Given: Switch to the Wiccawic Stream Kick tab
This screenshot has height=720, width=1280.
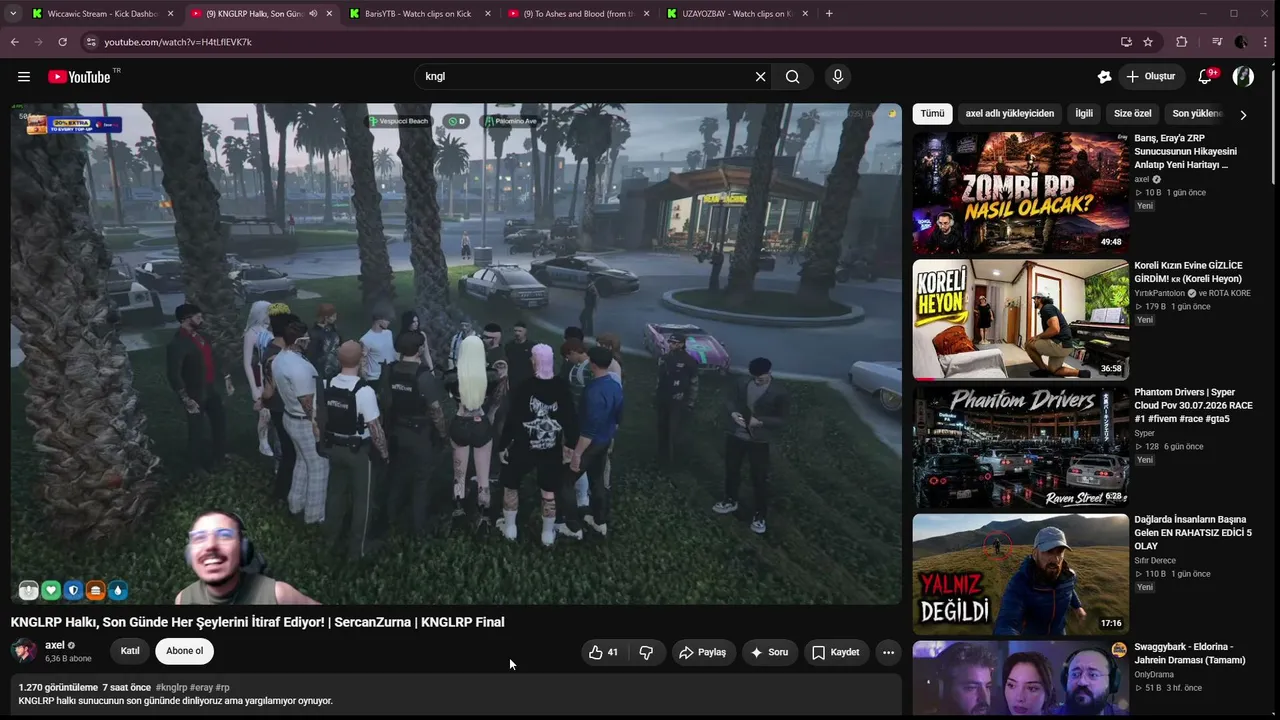Looking at the screenshot, I should 102,14.
